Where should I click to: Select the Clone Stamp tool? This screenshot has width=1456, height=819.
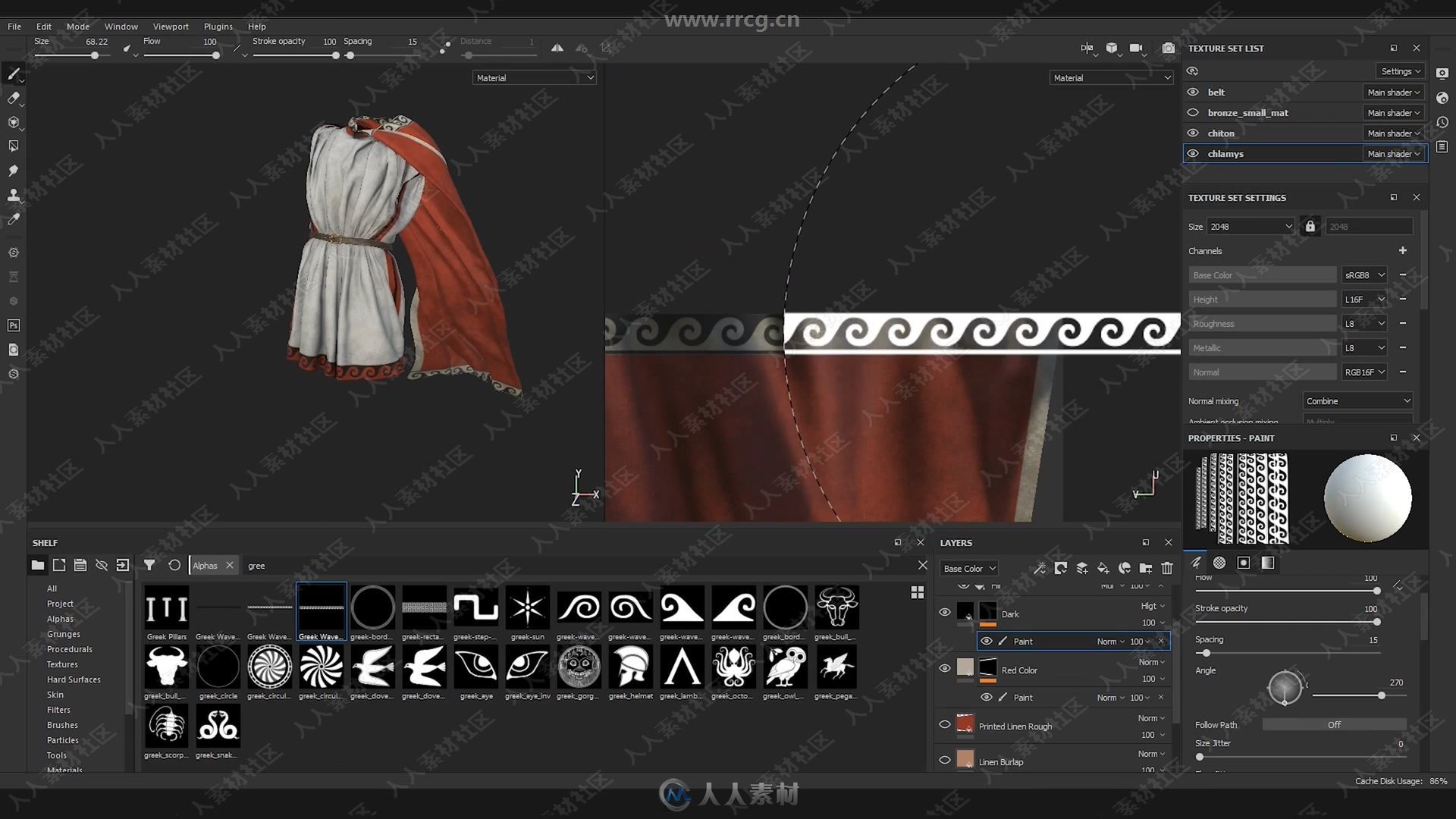(13, 194)
